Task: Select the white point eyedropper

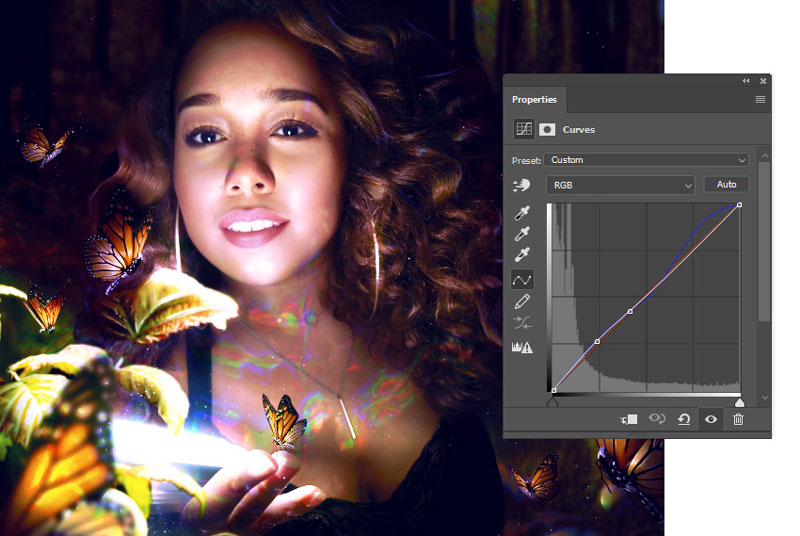Action: click(522, 254)
